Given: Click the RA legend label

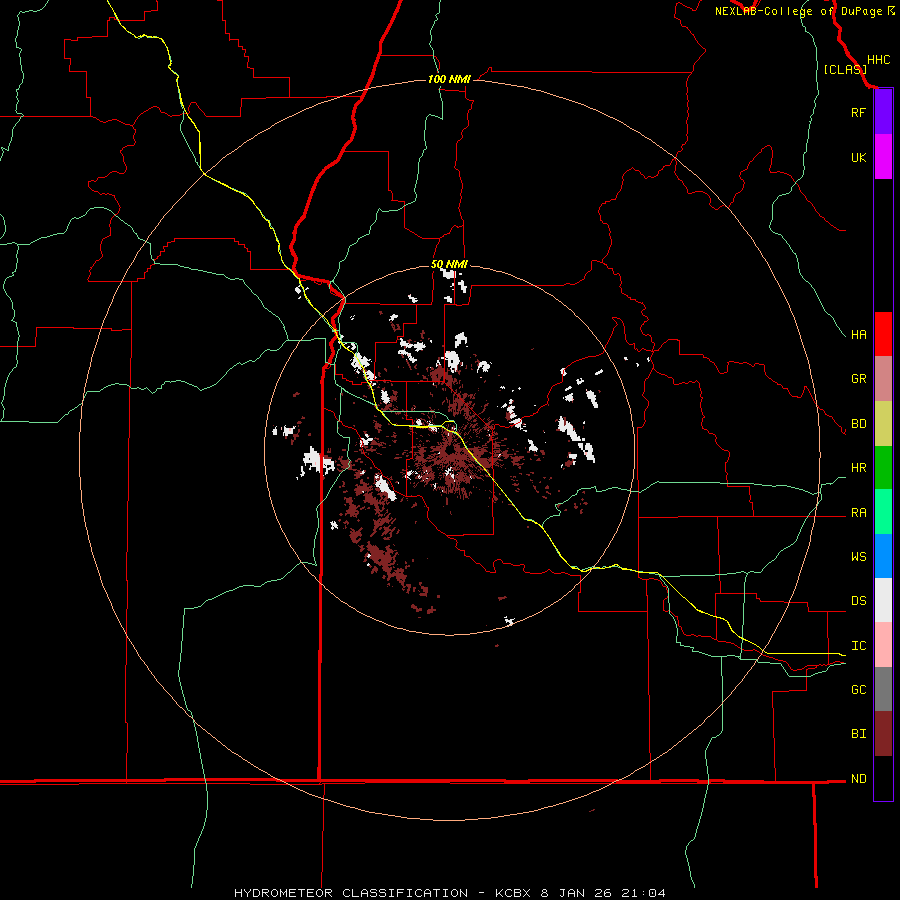Looking at the screenshot, I should [x=858, y=513].
